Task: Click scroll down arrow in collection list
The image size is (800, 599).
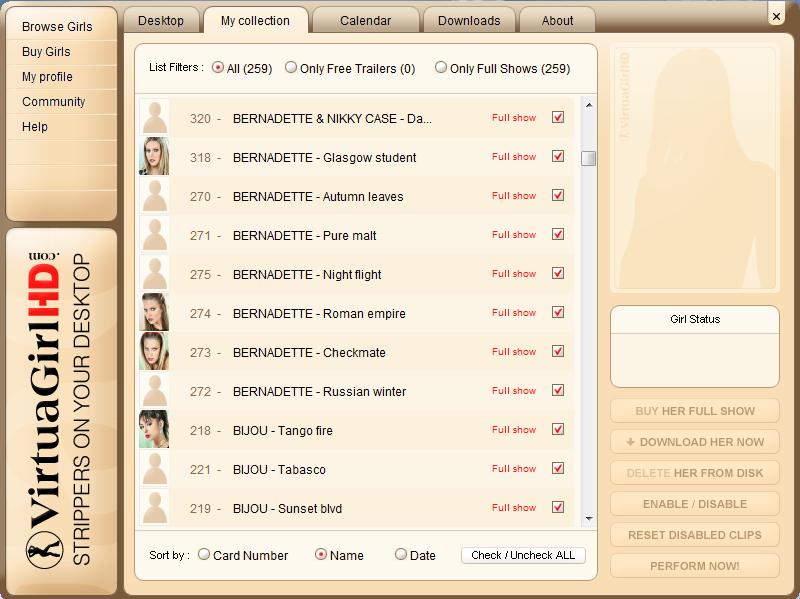Action: click(x=589, y=519)
